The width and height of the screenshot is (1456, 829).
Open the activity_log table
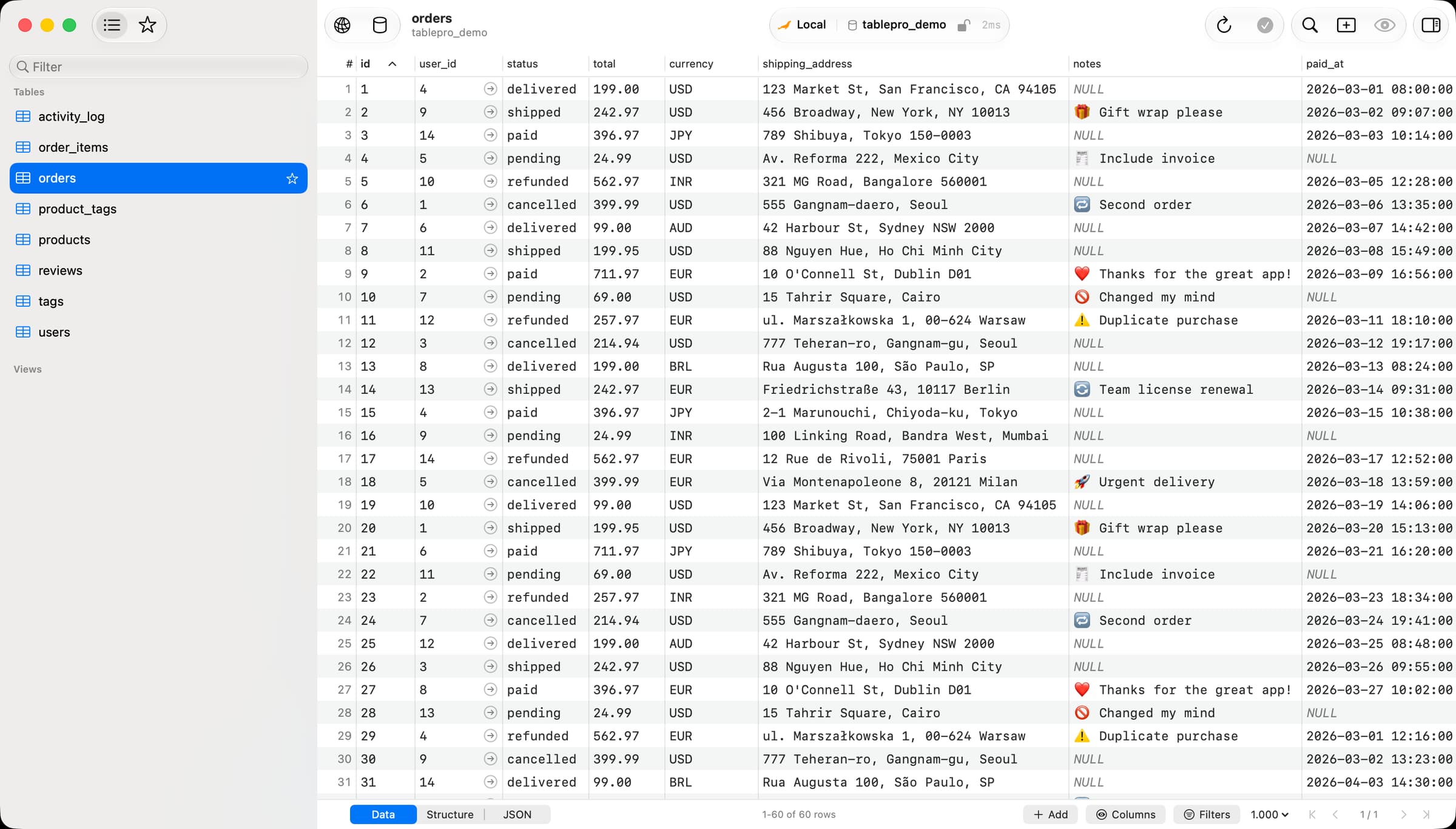tap(158, 116)
